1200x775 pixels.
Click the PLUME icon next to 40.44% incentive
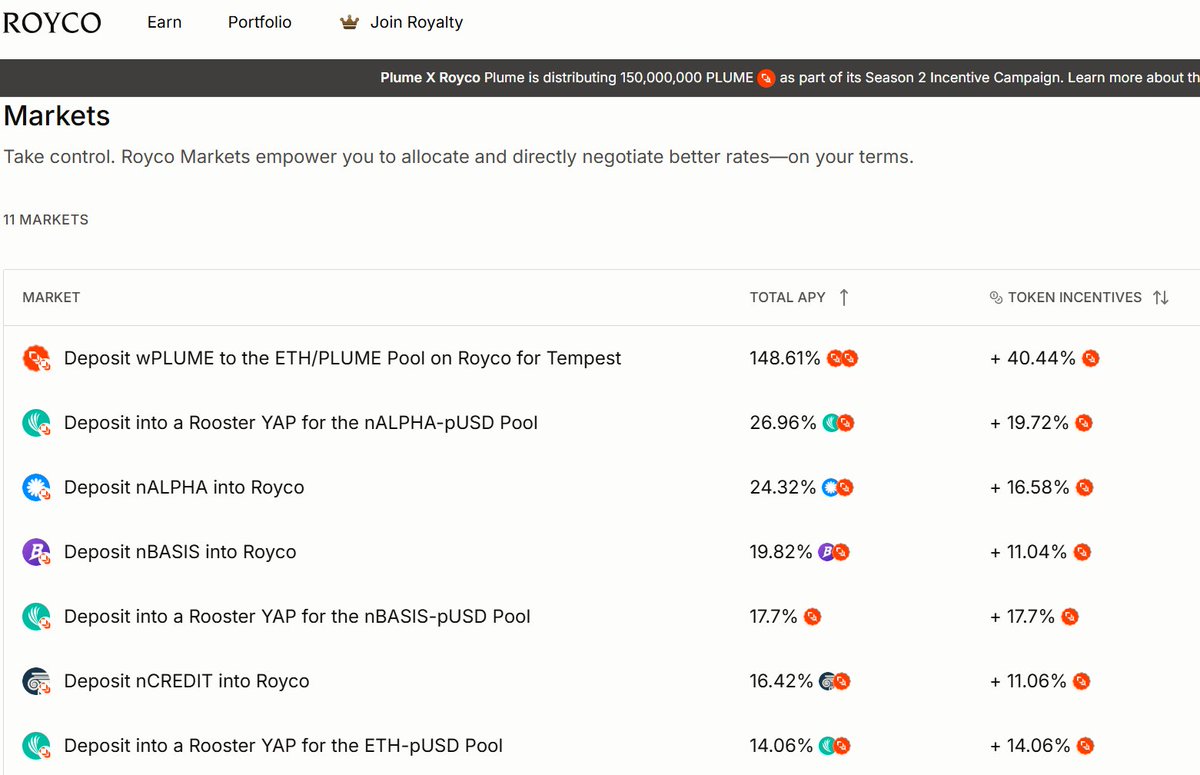(1090, 357)
